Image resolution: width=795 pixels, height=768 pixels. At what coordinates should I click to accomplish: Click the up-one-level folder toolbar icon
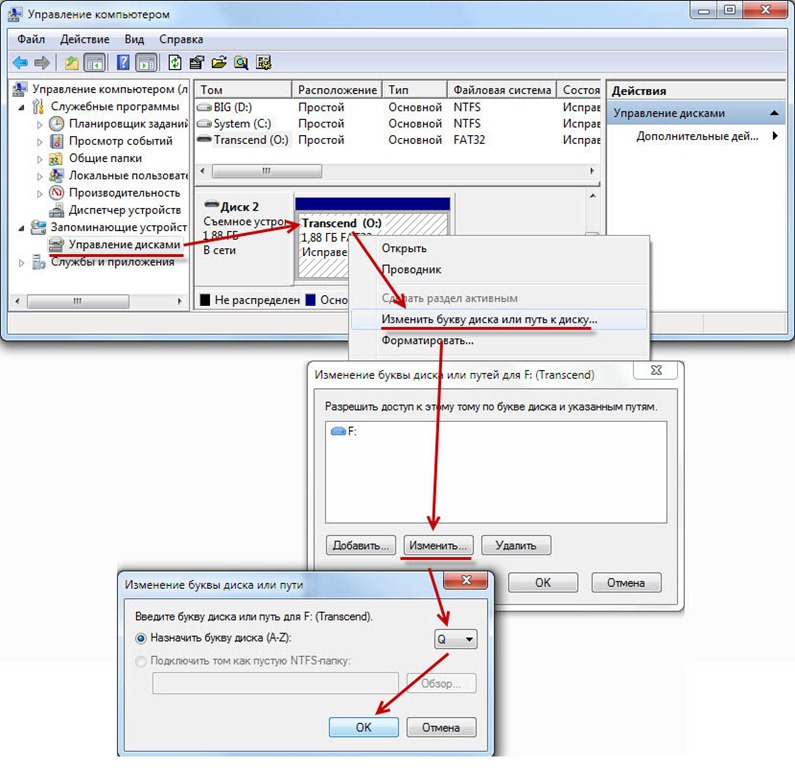point(71,62)
